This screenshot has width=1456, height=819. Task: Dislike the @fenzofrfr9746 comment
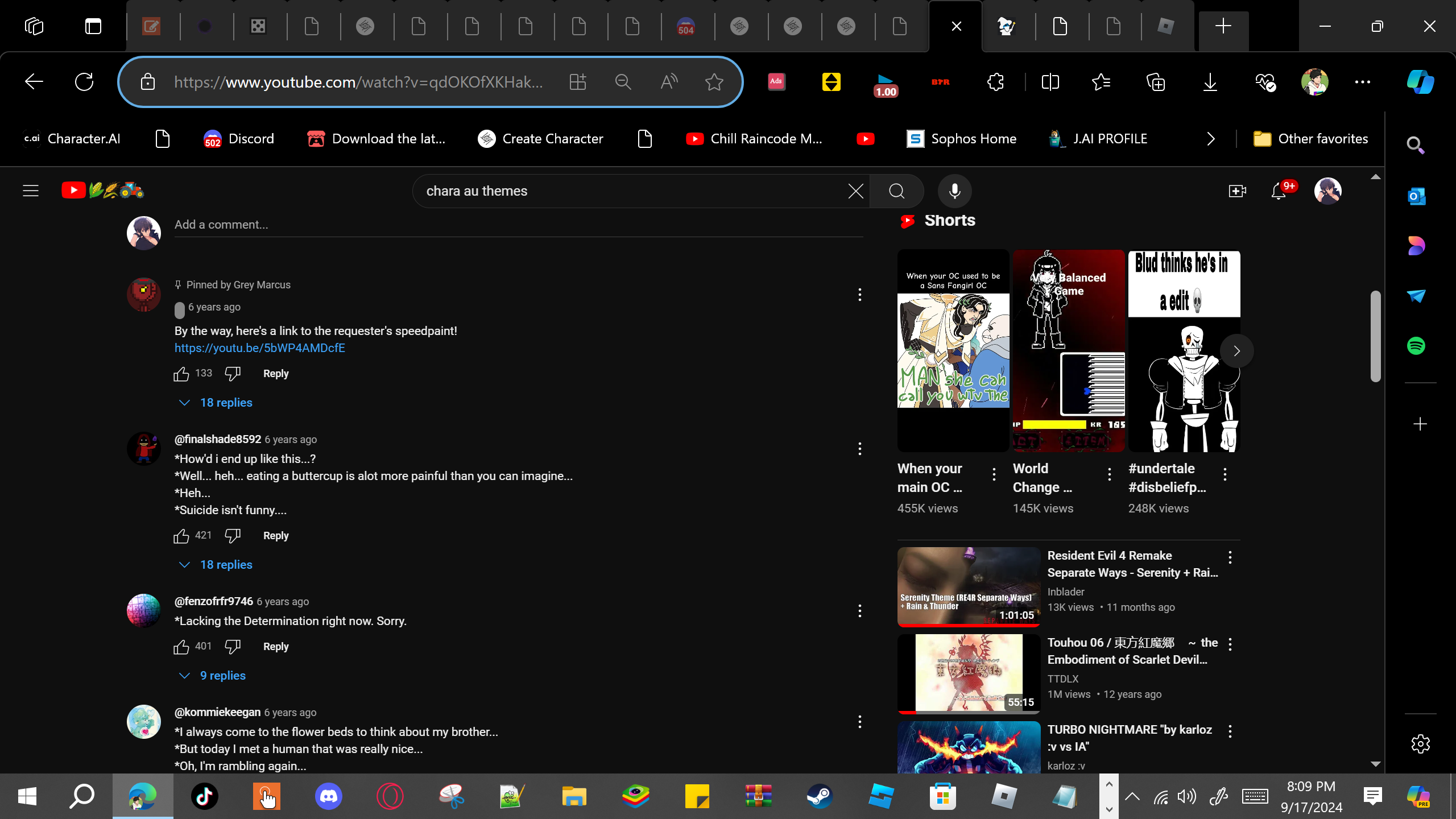(233, 647)
